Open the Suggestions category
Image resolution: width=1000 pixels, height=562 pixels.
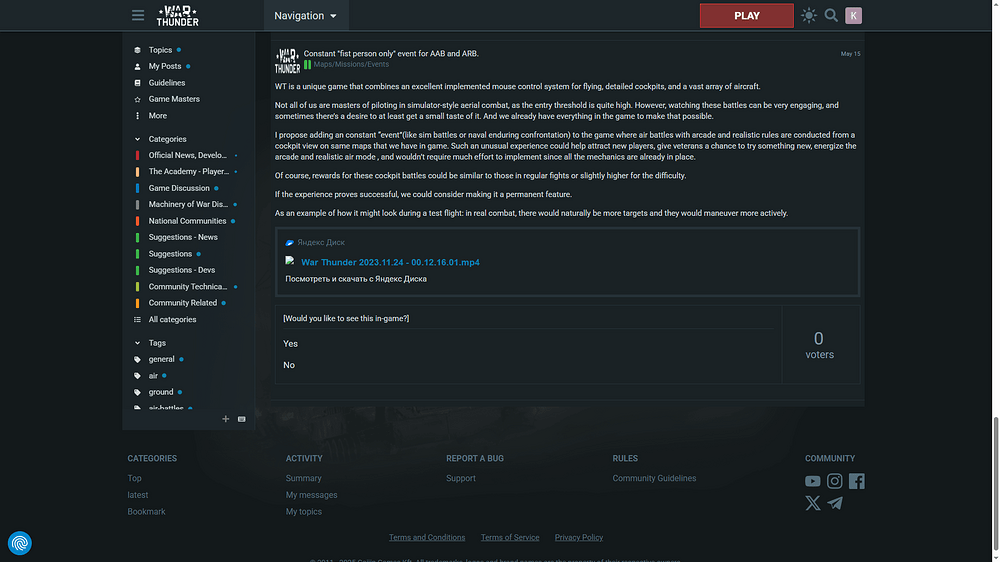pos(170,254)
